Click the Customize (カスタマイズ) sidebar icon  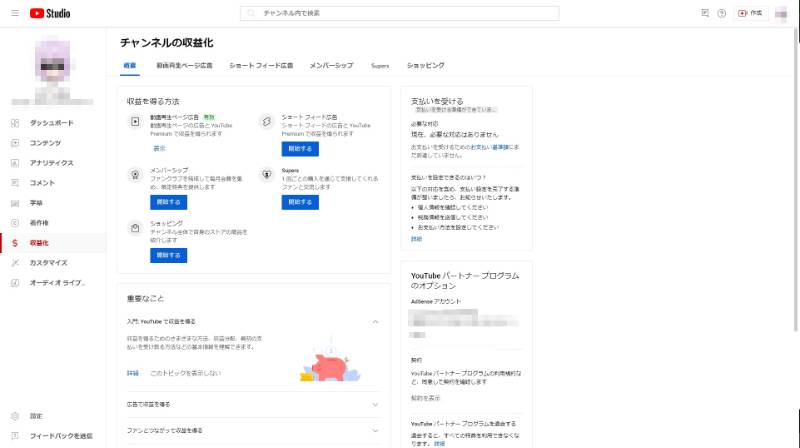coord(15,263)
